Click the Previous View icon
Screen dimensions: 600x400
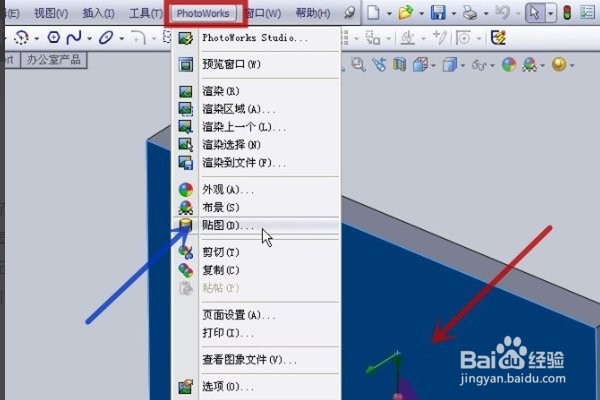pyautogui.click(x=379, y=65)
